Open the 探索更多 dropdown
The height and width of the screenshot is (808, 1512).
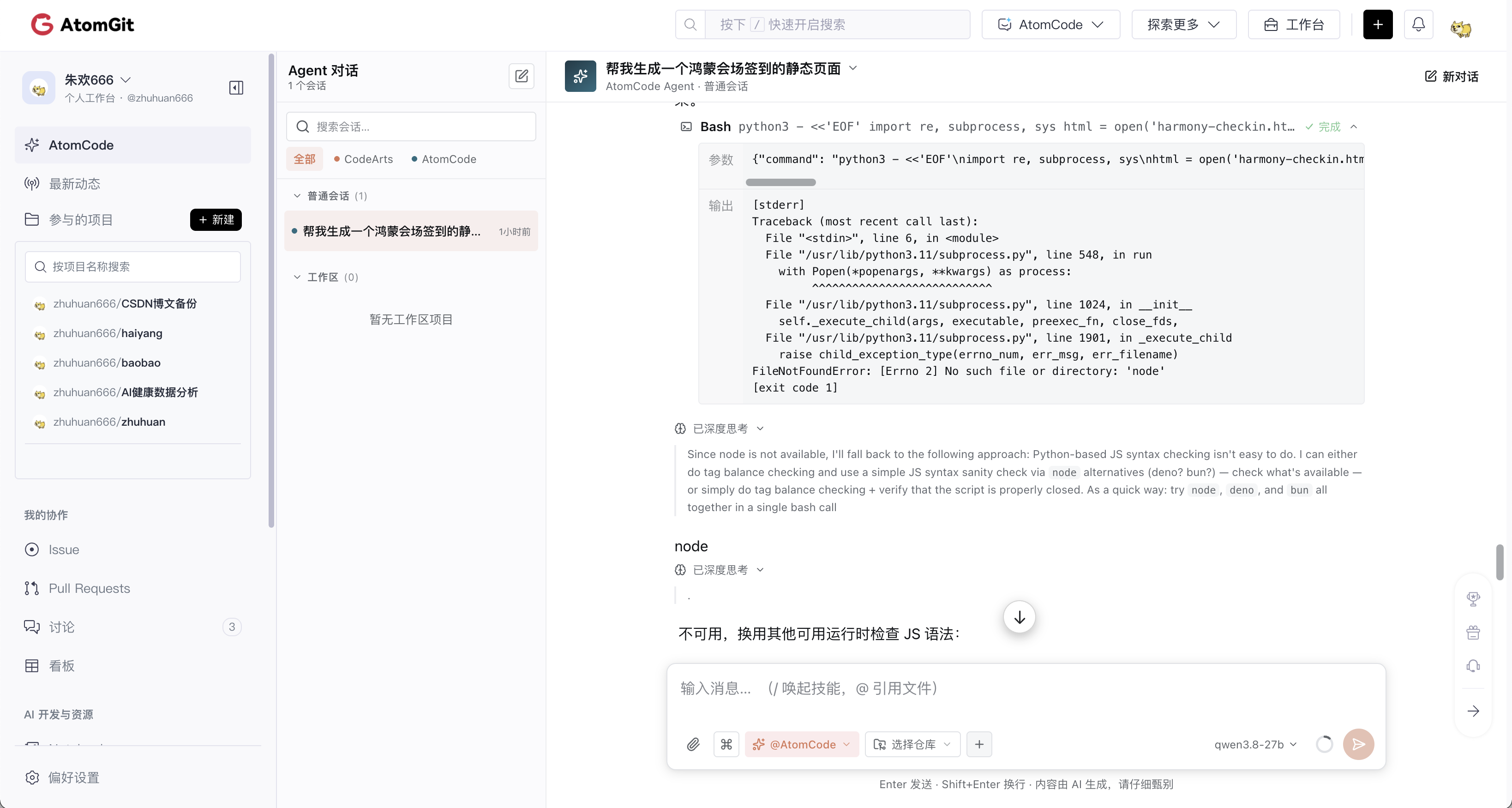(x=1183, y=24)
